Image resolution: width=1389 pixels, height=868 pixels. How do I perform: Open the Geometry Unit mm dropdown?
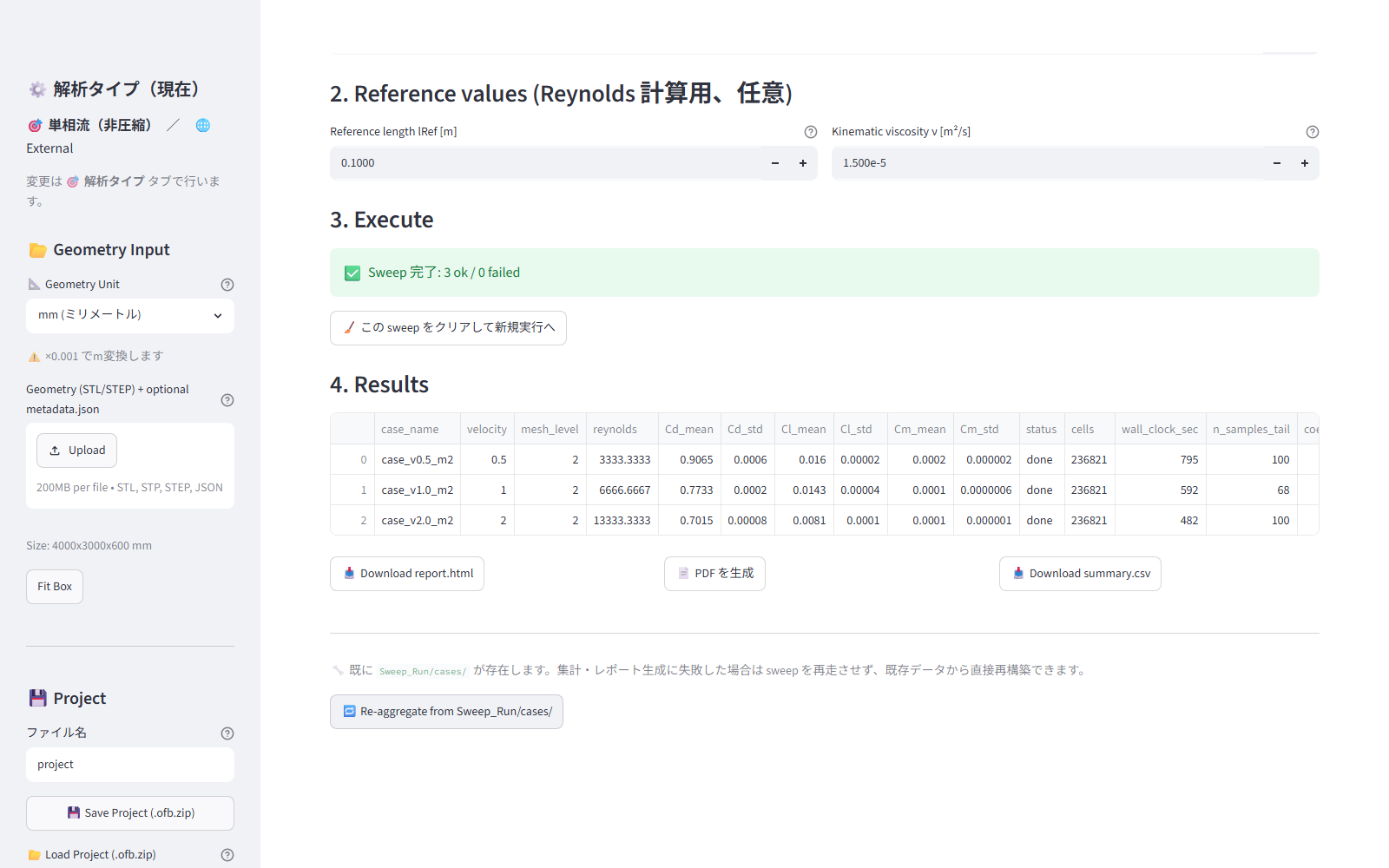(130, 316)
